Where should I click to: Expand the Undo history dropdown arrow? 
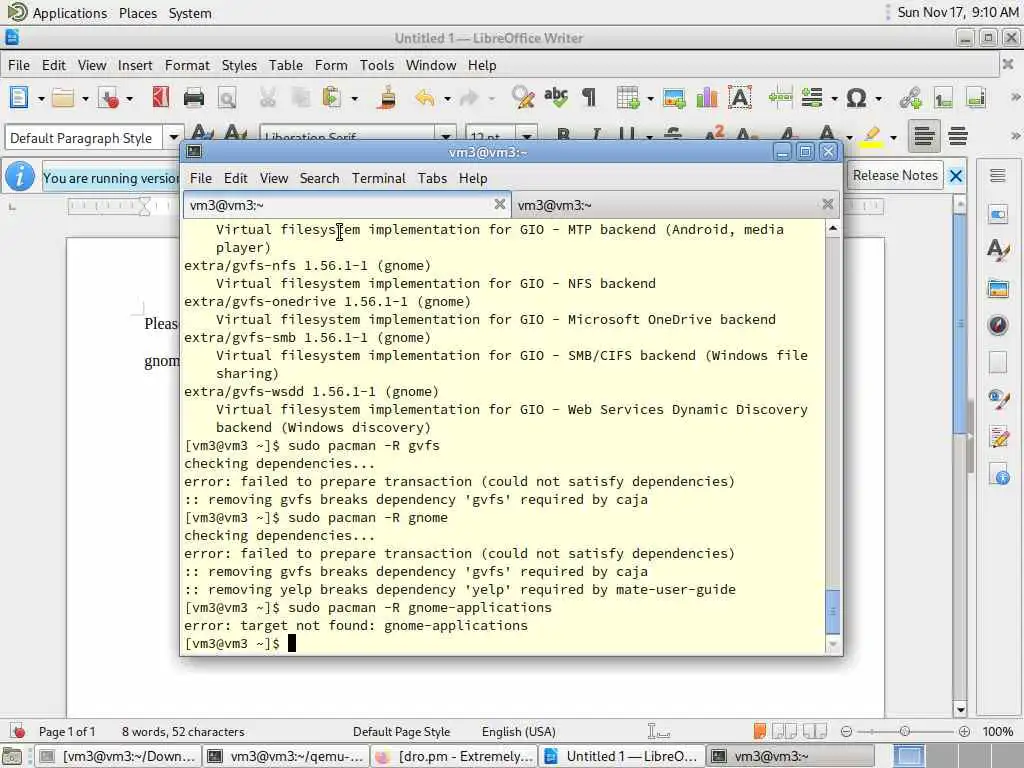447,99
